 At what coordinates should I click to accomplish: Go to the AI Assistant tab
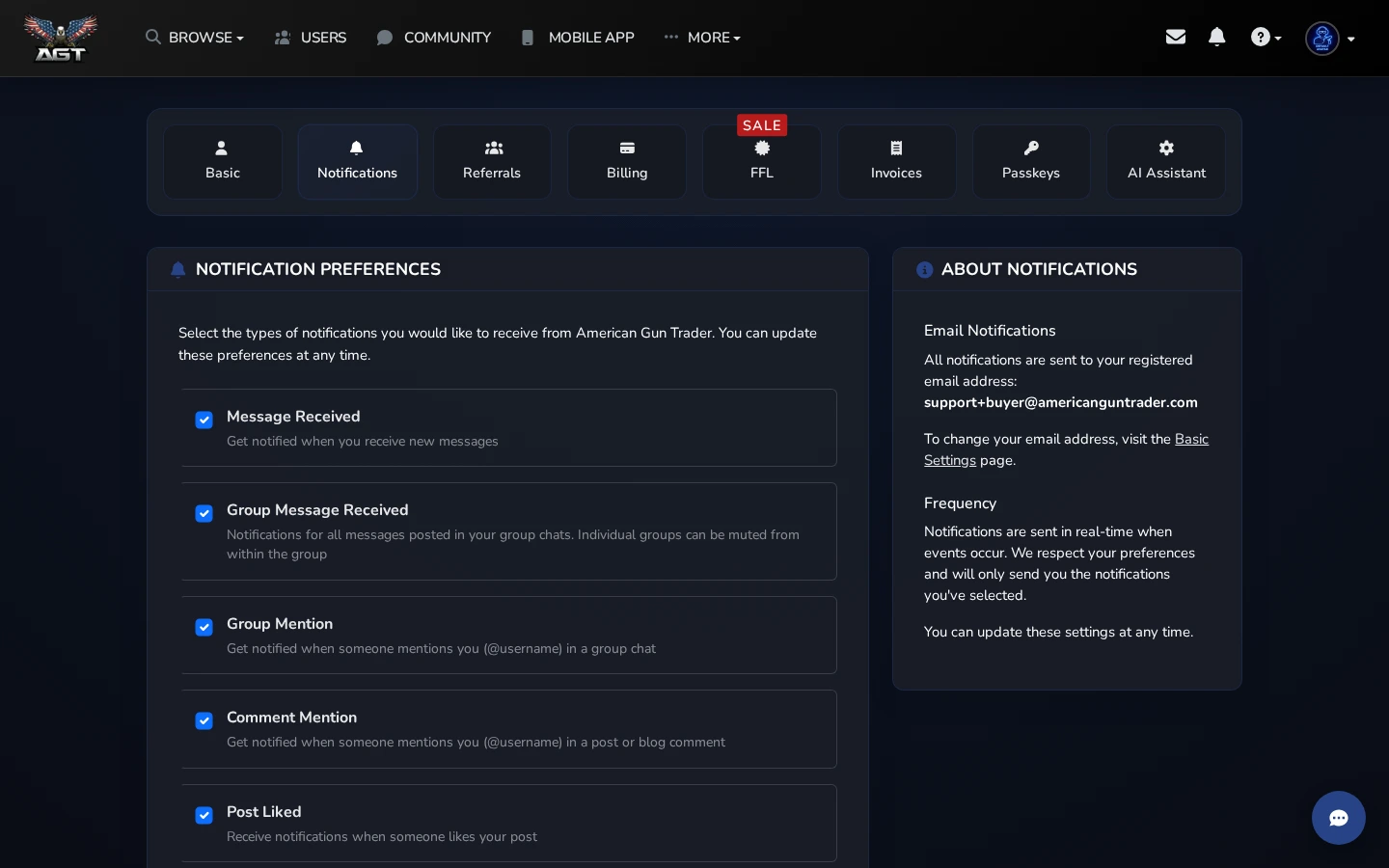pos(1166,162)
